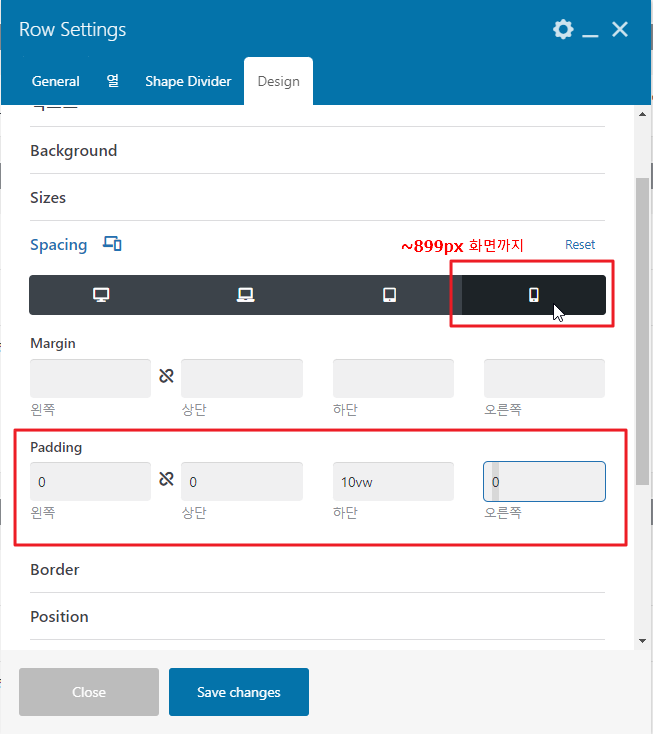
Task: Open the Shape Divider tab
Action: coord(188,81)
